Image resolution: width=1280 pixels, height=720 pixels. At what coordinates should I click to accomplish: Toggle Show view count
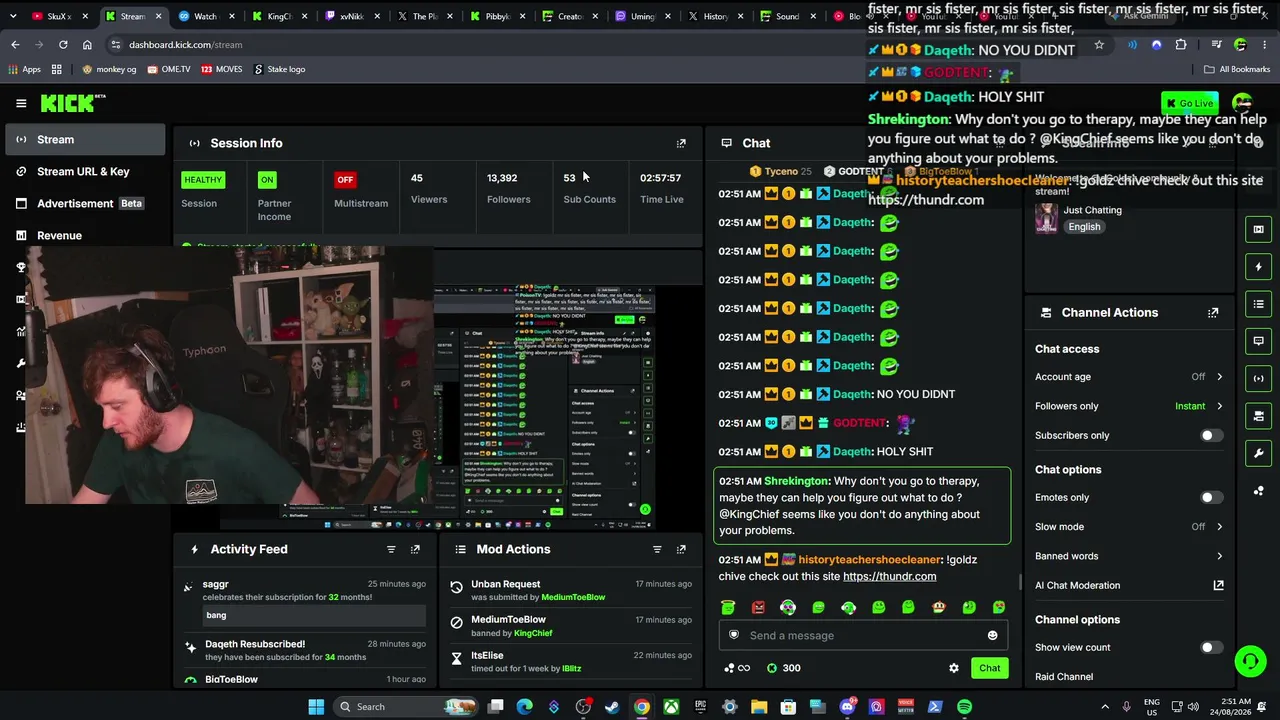[1211, 647]
